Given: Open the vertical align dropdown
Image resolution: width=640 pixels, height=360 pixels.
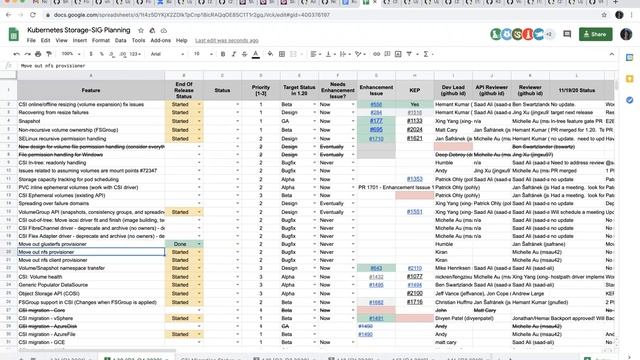Looking at the screenshot, I should point(330,54).
